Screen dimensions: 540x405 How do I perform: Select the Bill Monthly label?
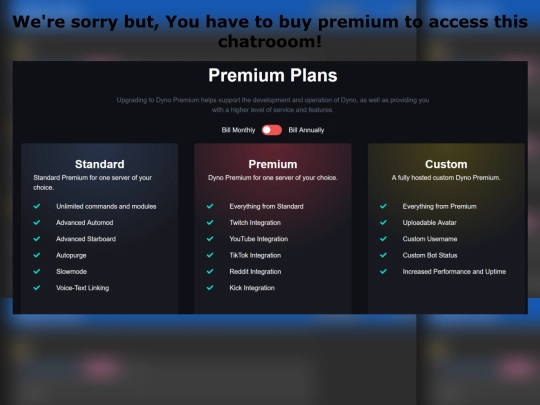(238, 130)
